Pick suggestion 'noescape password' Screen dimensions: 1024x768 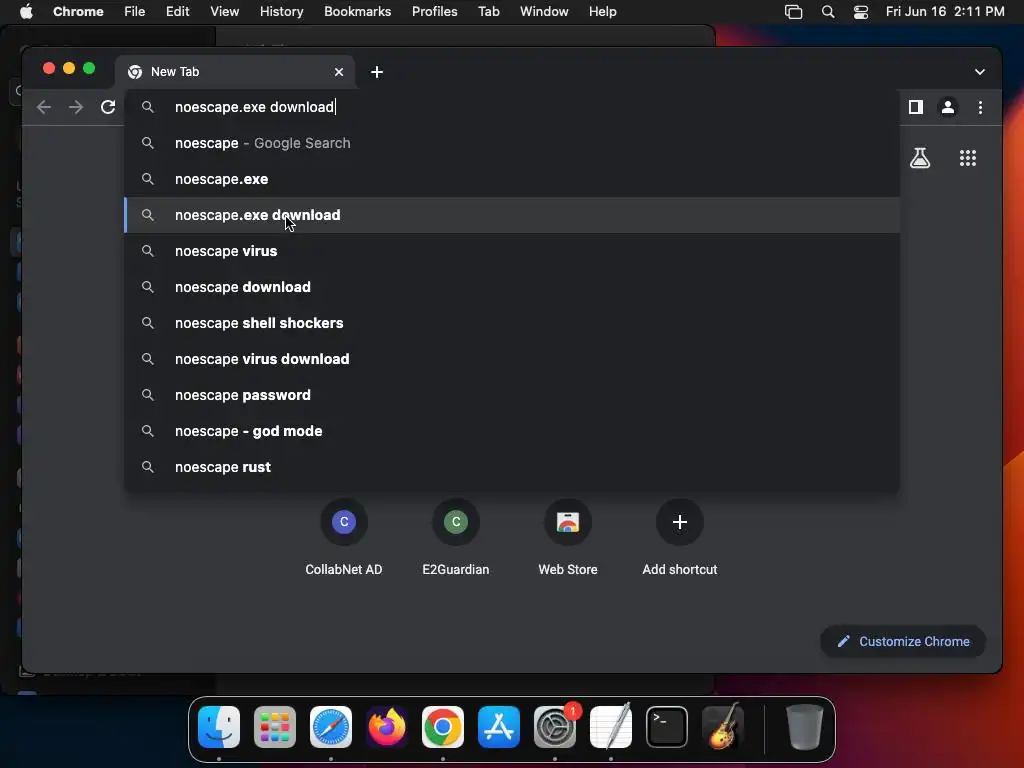tap(512, 394)
